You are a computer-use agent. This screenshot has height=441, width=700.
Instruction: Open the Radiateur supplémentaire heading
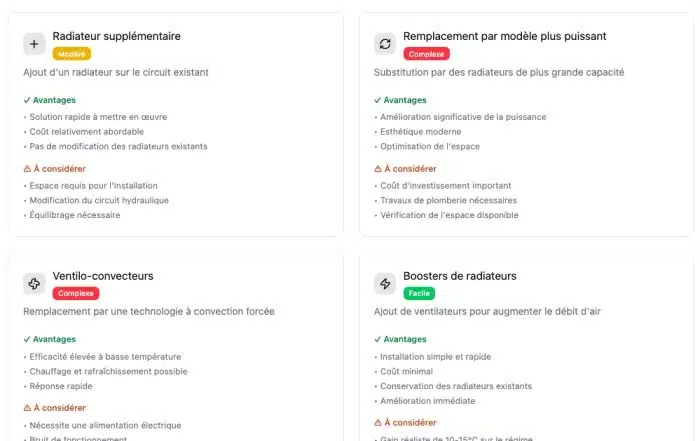[x=116, y=36]
